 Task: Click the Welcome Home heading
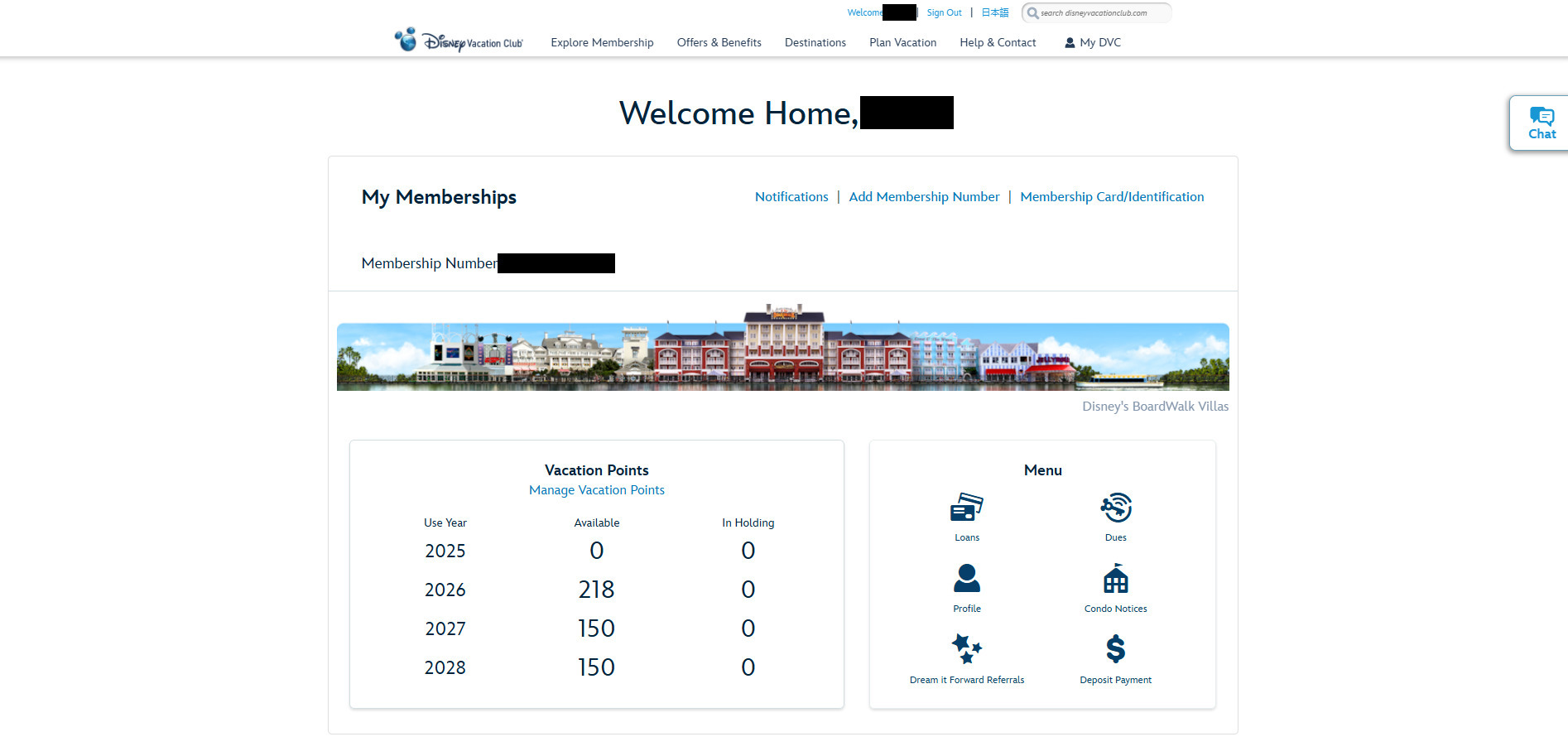coord(738,113)
